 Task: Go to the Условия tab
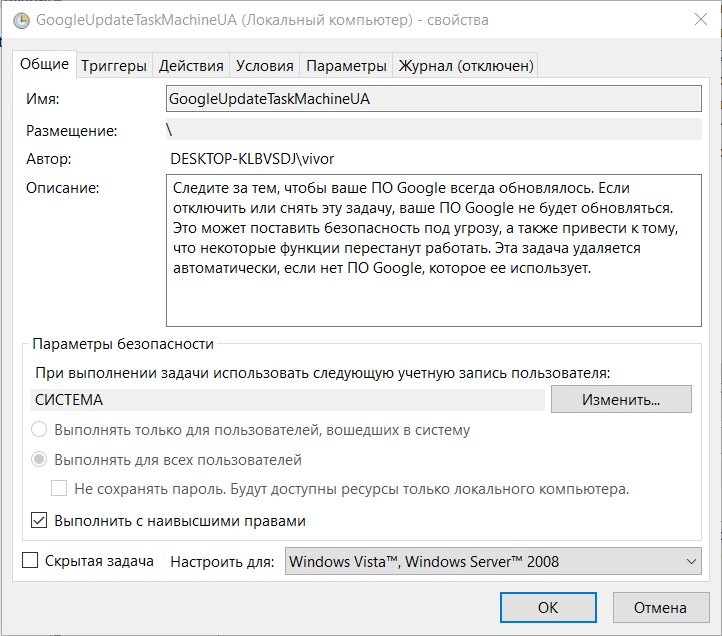[x=264, y=66]
